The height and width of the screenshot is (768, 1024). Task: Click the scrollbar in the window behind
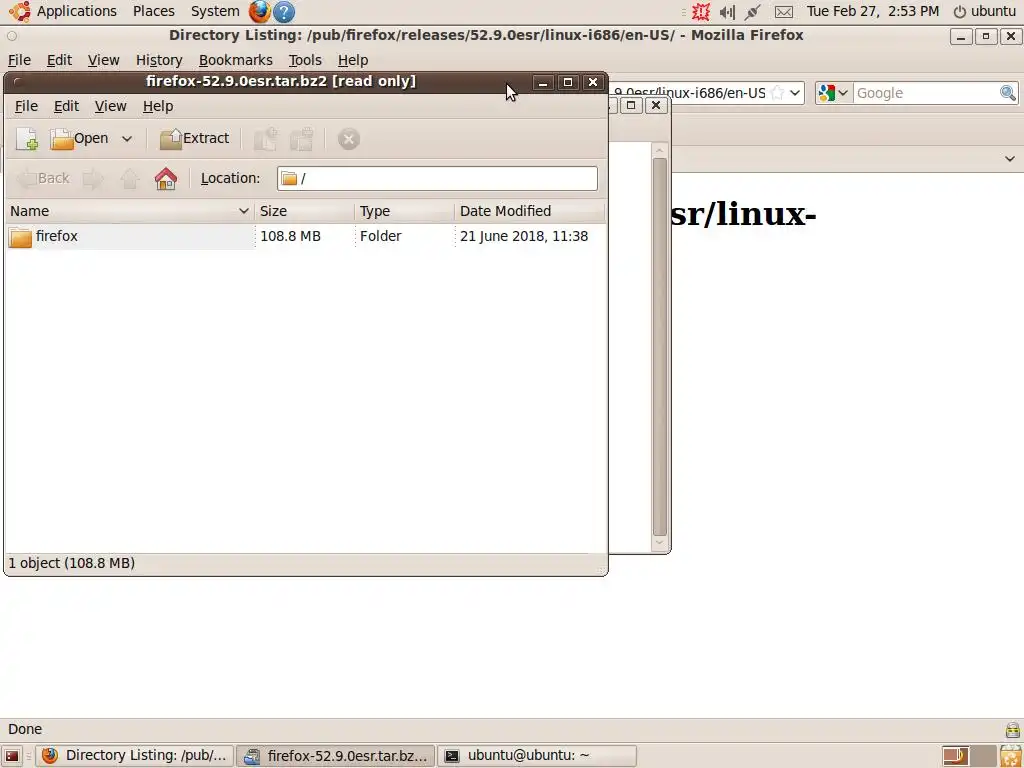click(x=660, y=347)
